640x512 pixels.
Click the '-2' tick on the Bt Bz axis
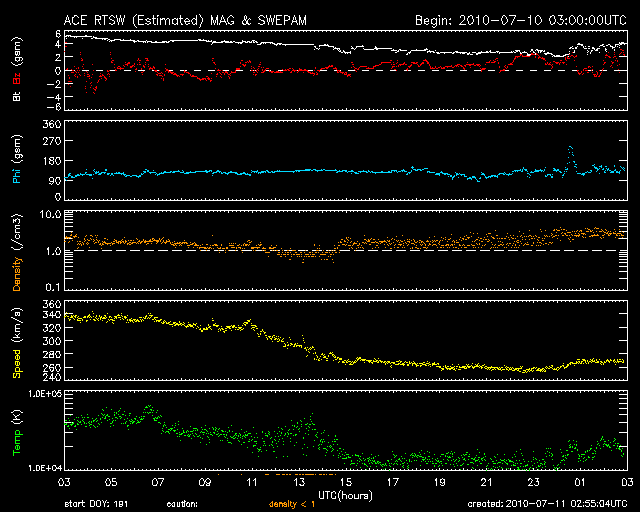[54, 84]
